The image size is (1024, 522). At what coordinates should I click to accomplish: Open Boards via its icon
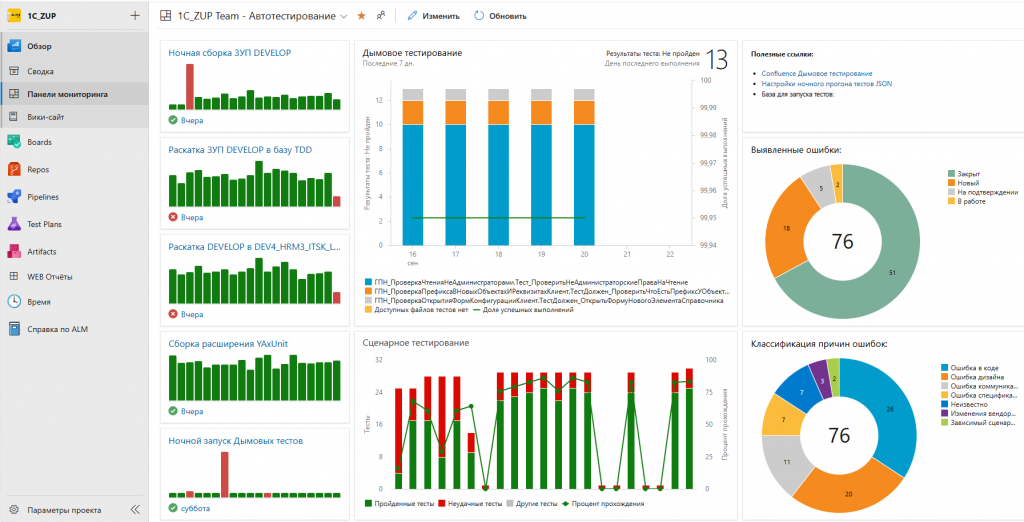click(14, 142)
